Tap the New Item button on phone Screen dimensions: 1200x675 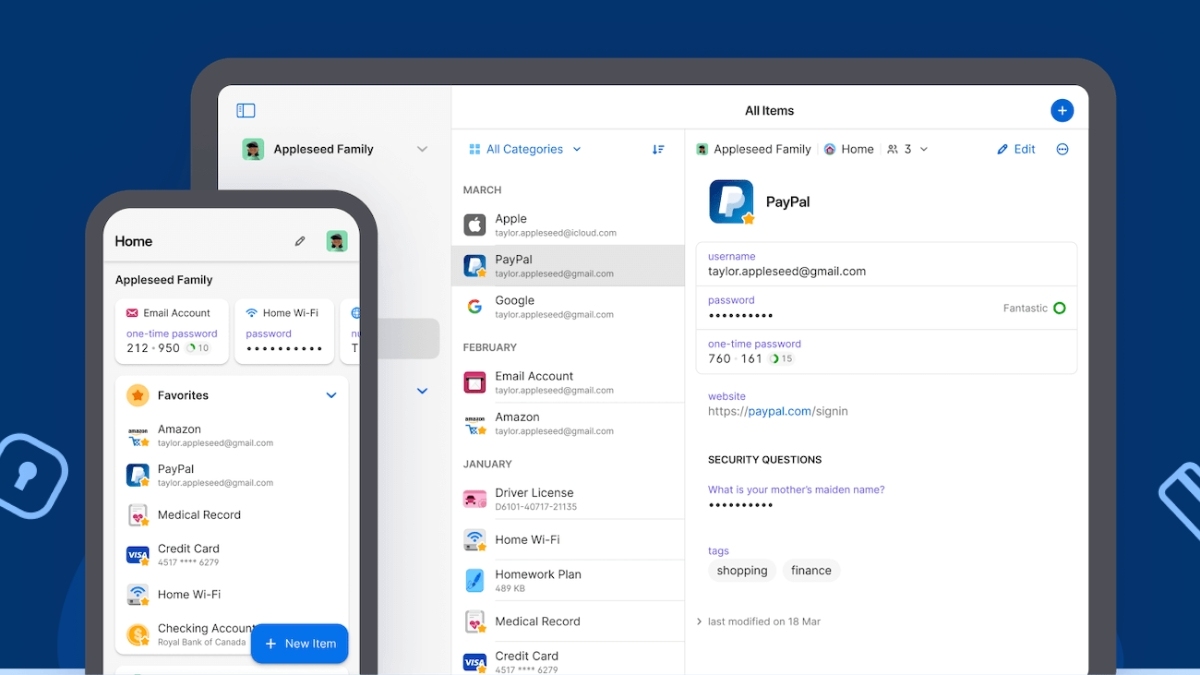pos(299,644)
